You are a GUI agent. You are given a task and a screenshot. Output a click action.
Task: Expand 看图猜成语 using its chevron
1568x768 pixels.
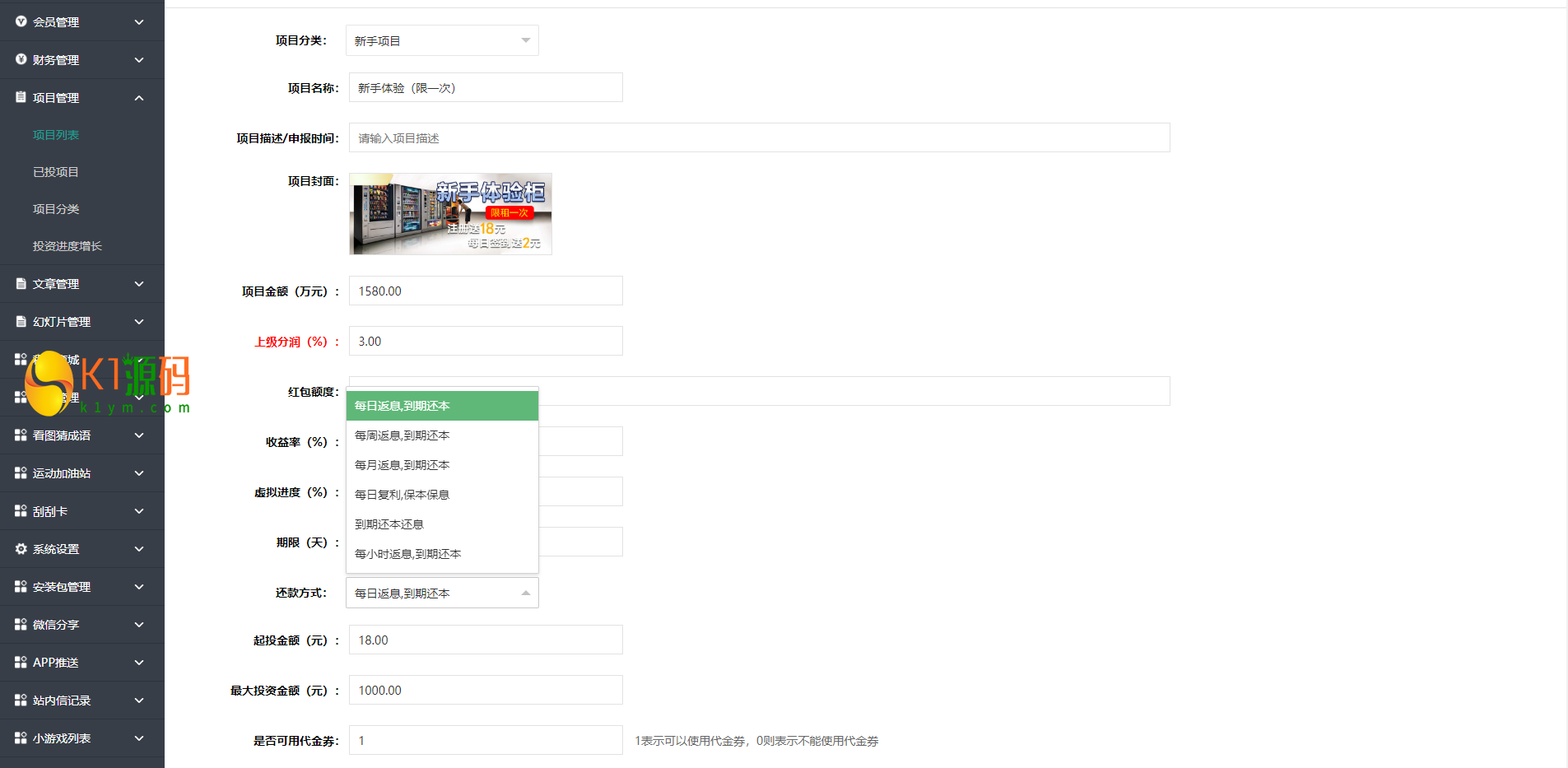coord(139,435)
